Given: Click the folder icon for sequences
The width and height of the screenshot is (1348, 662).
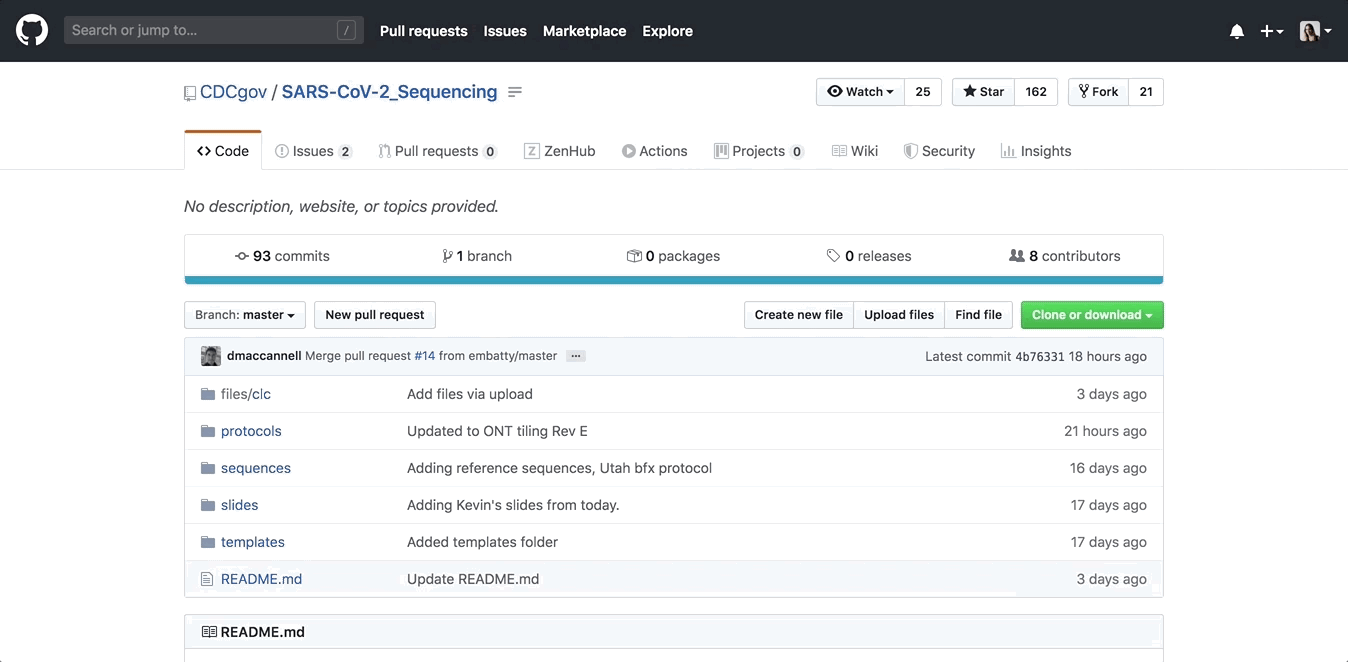Looking at the screenshot, I should point(208,468).
